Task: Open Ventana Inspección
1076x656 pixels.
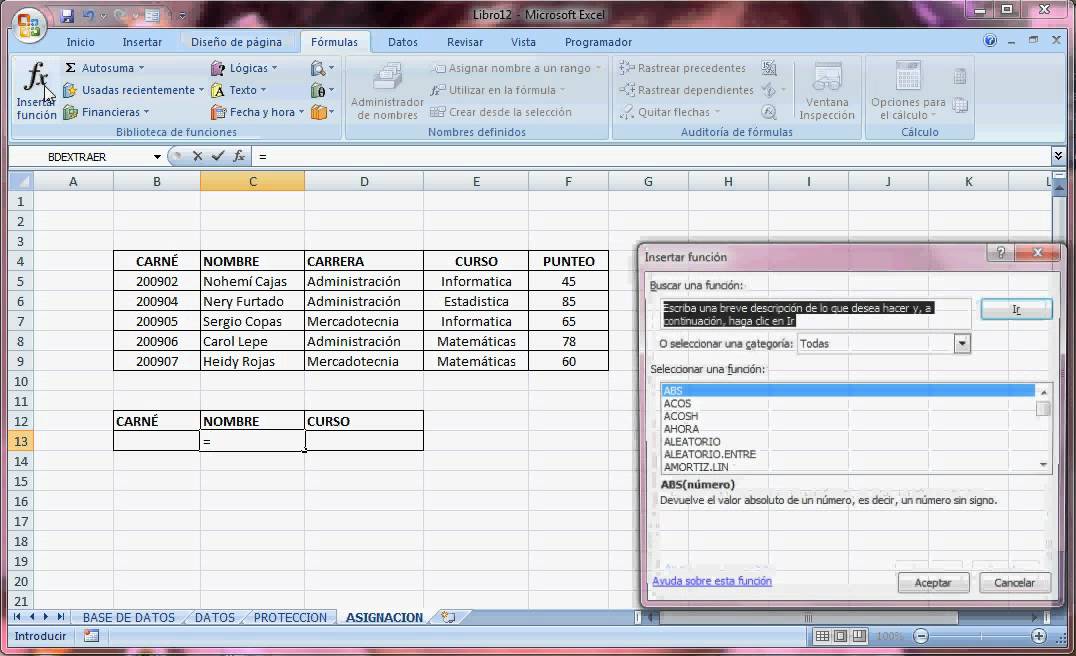Action: [x=827, y=91]
